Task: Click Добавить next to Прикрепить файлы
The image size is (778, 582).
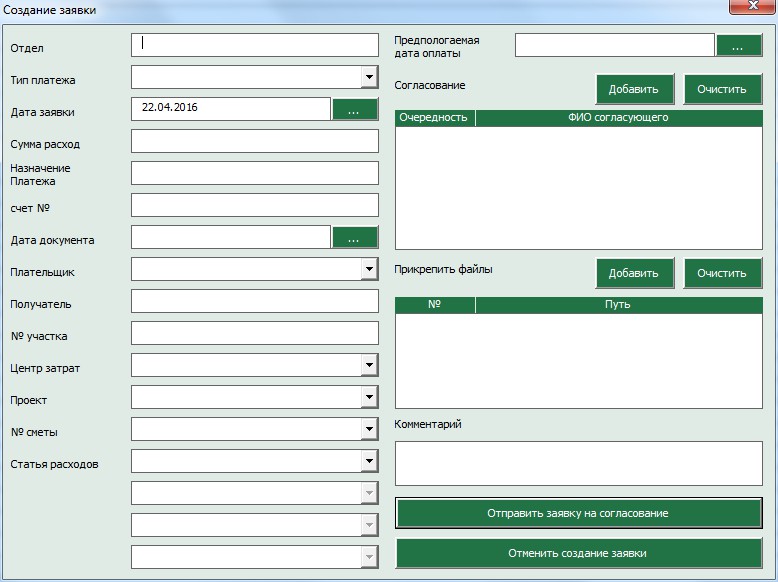Action: (635, 273)
